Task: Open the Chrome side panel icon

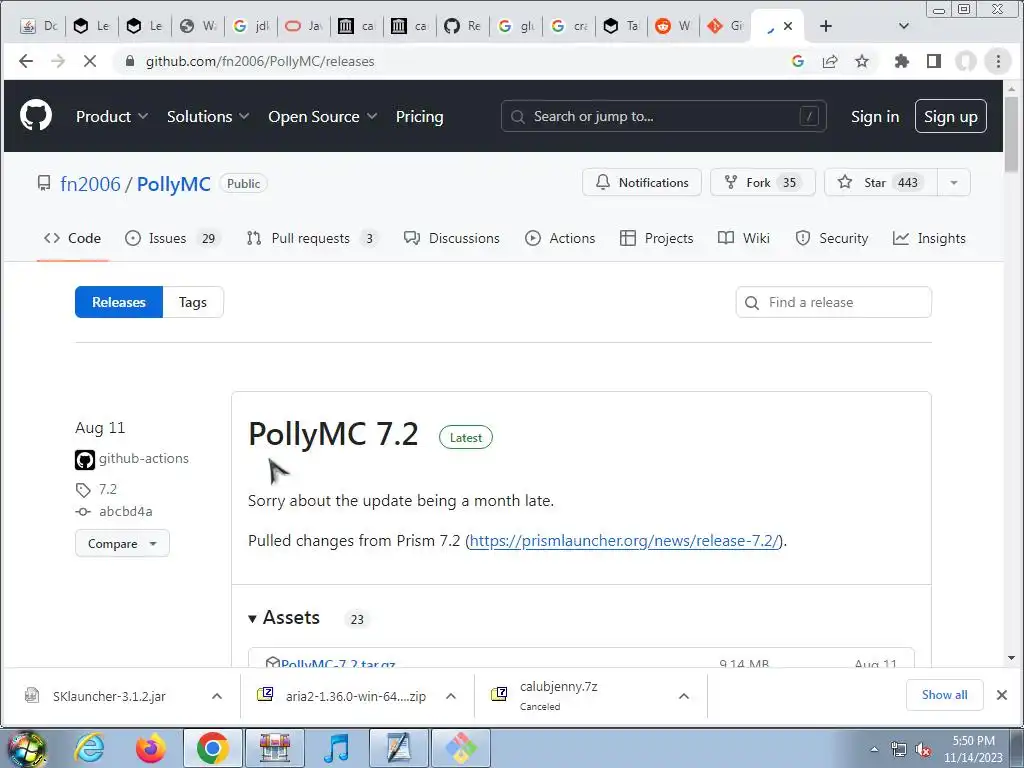Action: click(x=934, y=61)
